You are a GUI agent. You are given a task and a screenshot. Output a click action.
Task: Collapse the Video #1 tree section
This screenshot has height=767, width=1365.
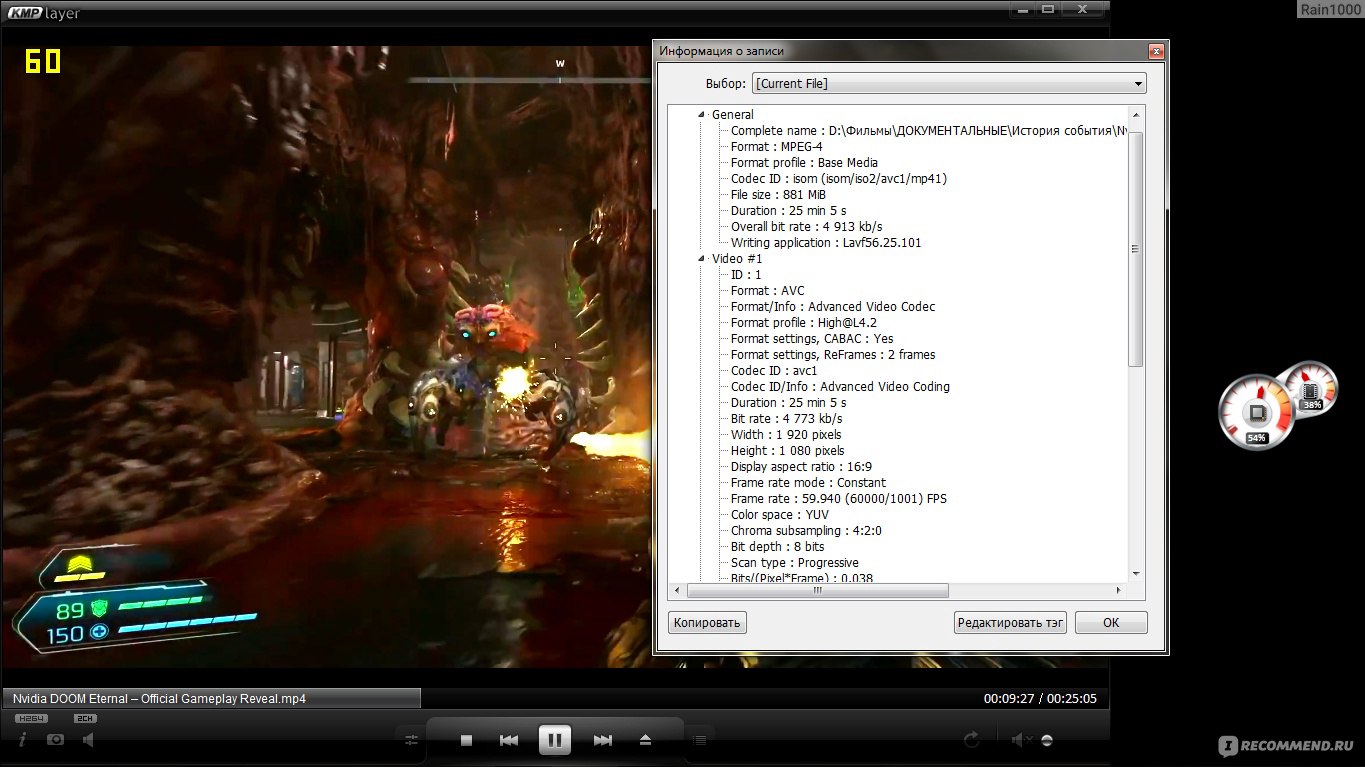702,258
